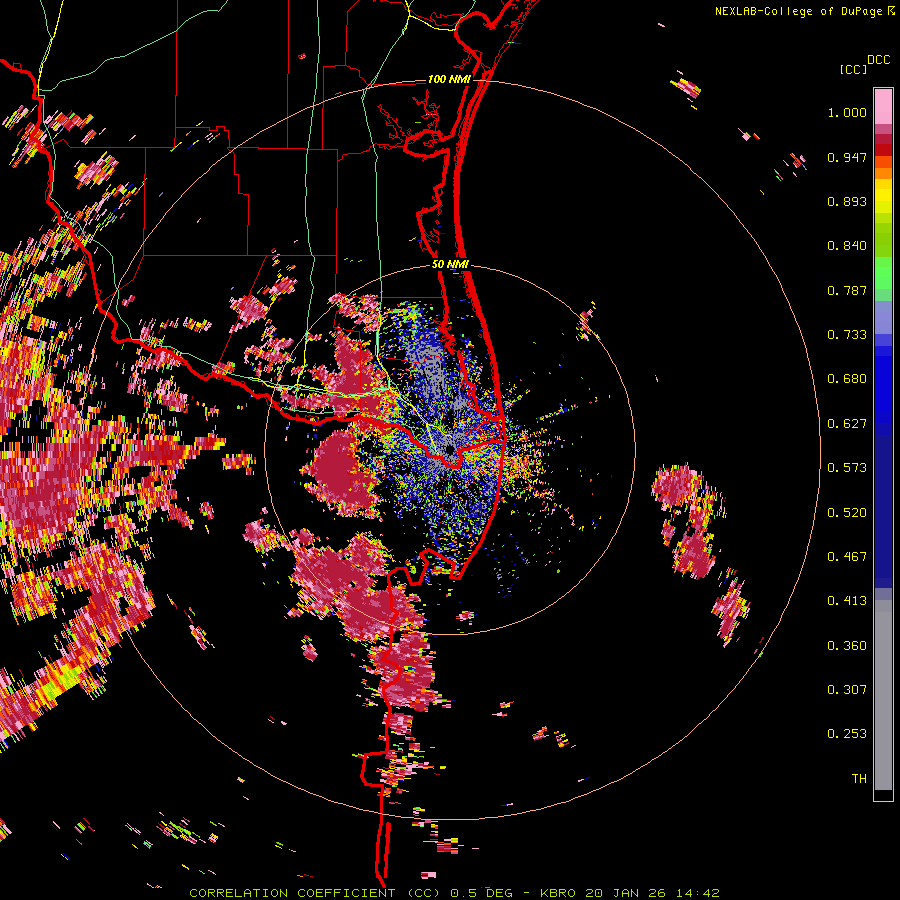Click the 0.520 scale value

[x=847, y=513]
